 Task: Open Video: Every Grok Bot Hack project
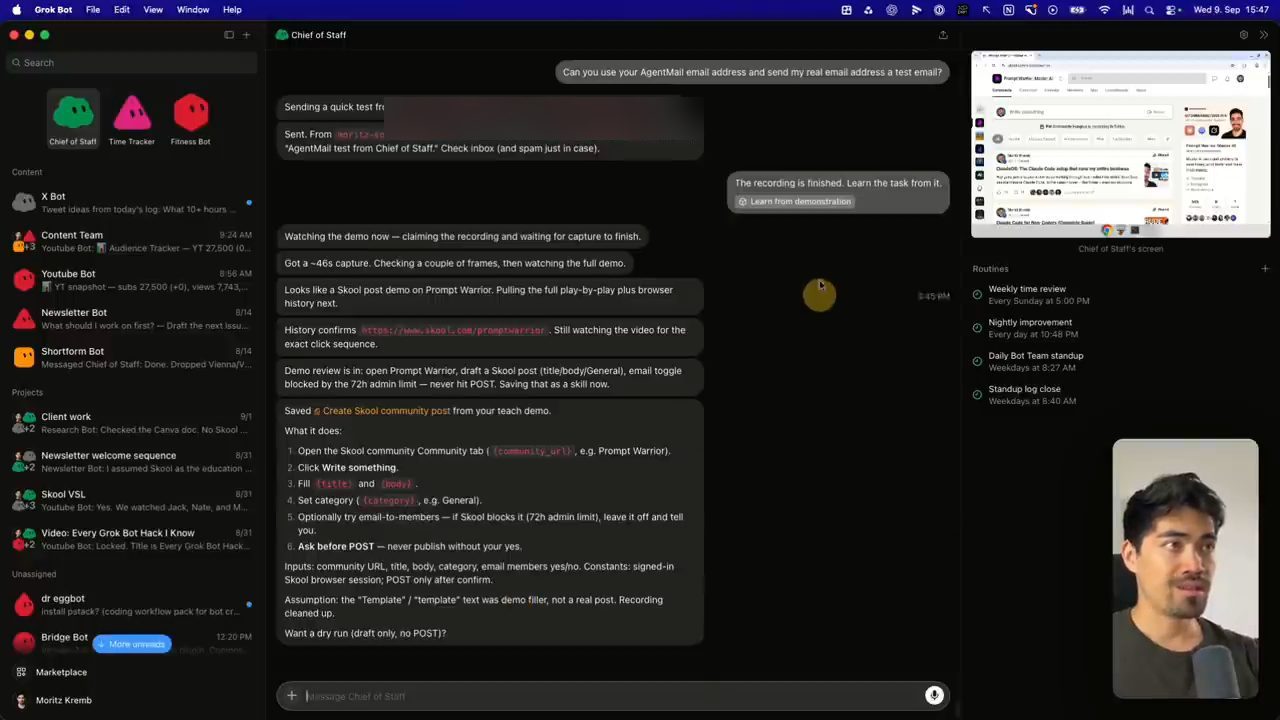[132, 540]
